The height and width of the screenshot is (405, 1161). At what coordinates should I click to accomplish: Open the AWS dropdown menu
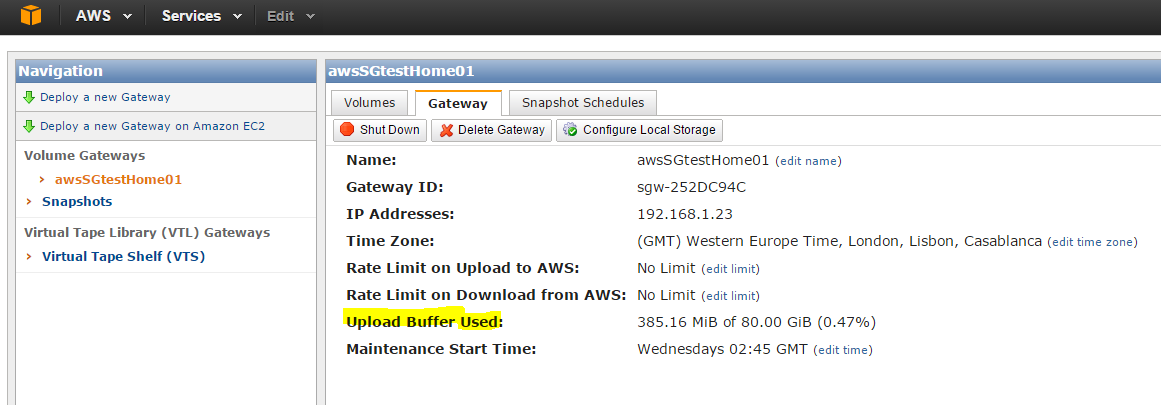(x=104, y=16)
